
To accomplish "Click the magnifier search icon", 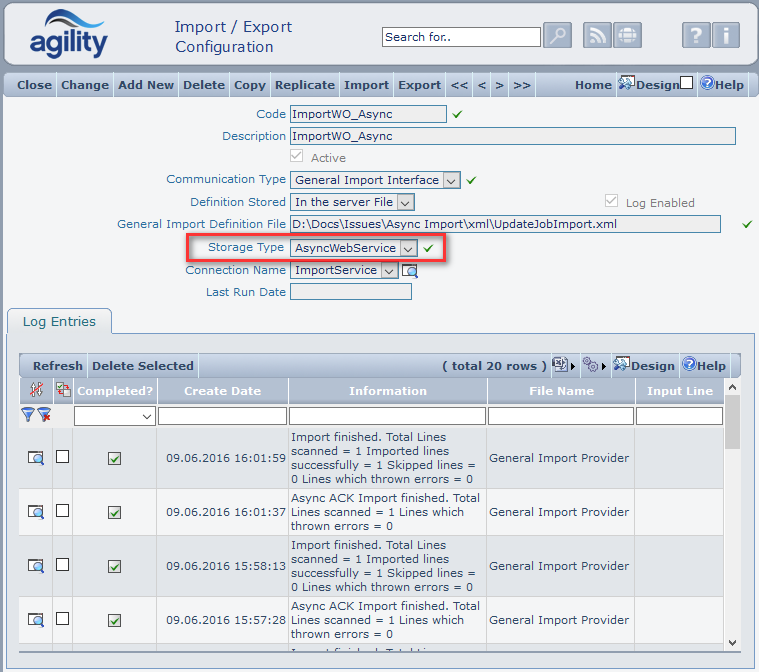I will click(558, 35).
